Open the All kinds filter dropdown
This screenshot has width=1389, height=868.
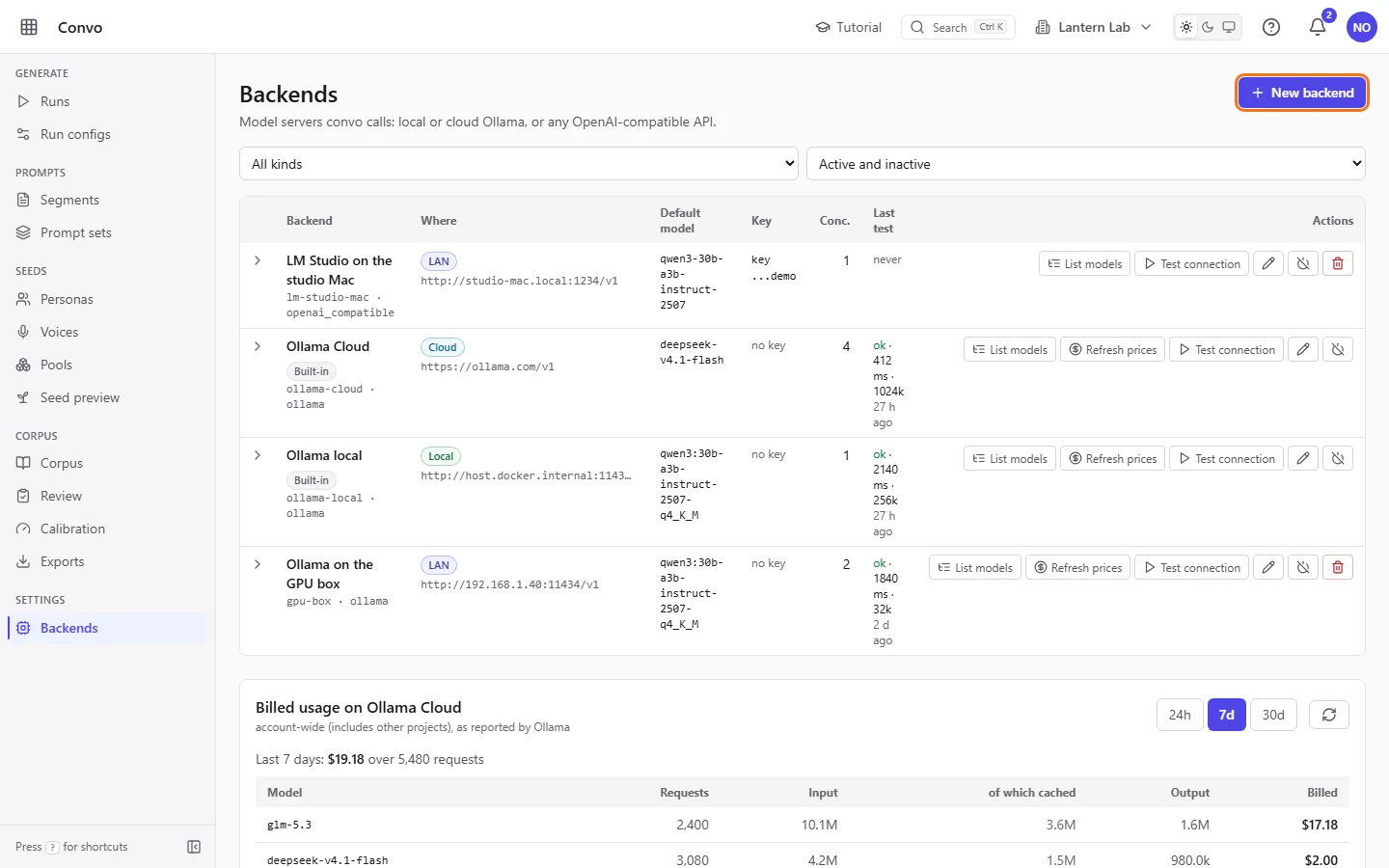tap(519, 164)
